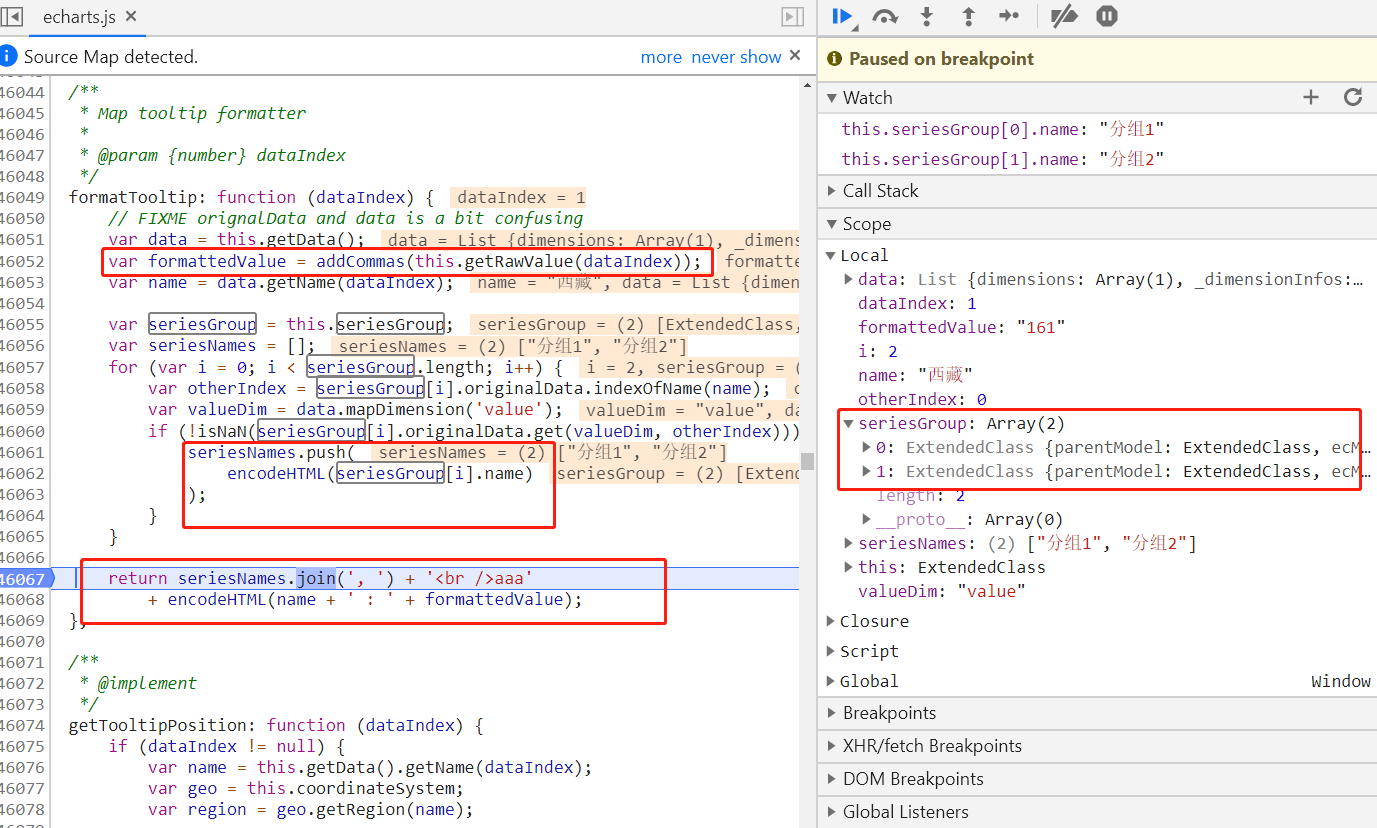The height and width of the screenshot is (828, 1377).
Task: Select length: 2 scope entry
Action: [x=920, y=495]
